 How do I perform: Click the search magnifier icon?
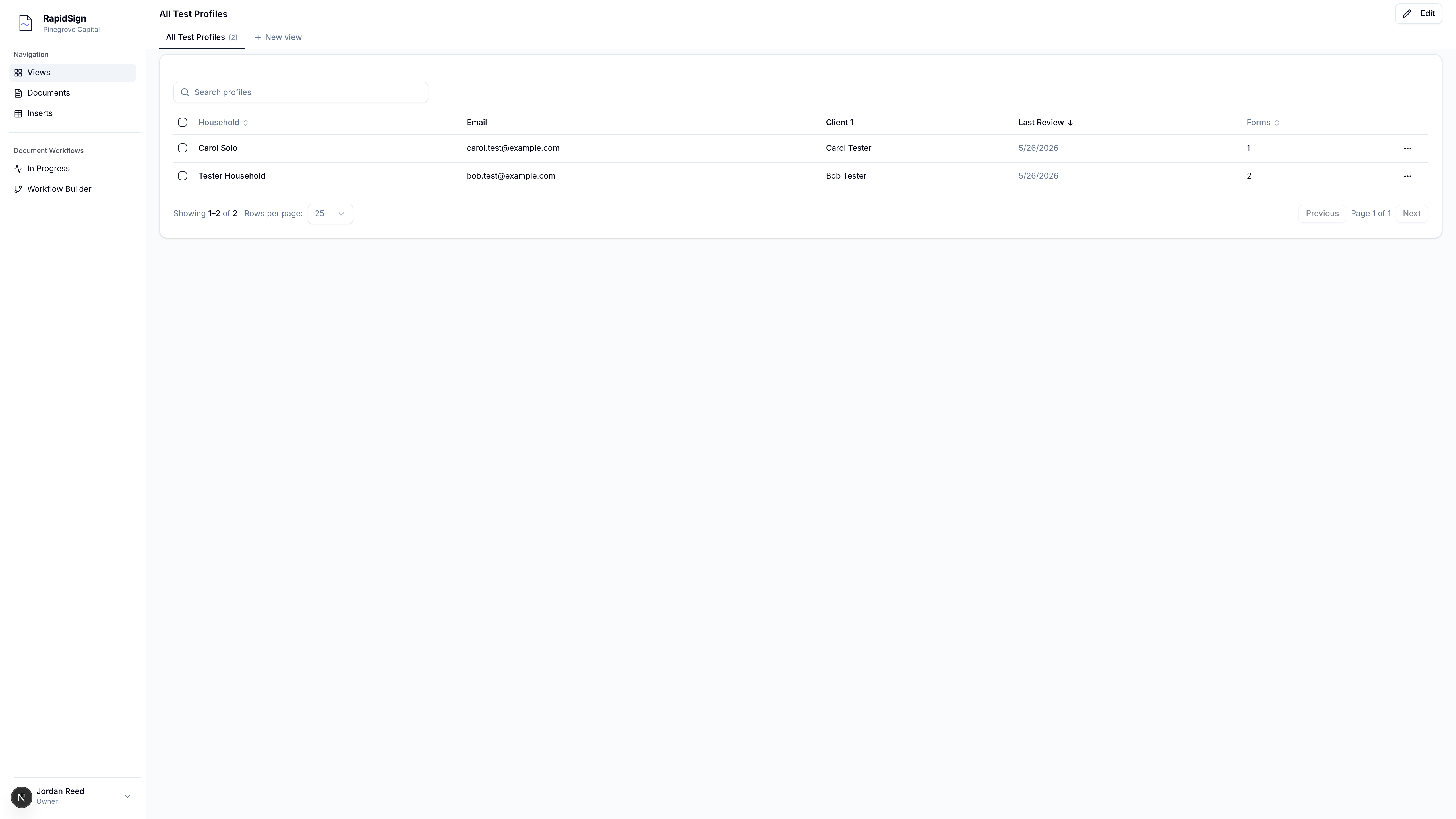pos(185,92)
